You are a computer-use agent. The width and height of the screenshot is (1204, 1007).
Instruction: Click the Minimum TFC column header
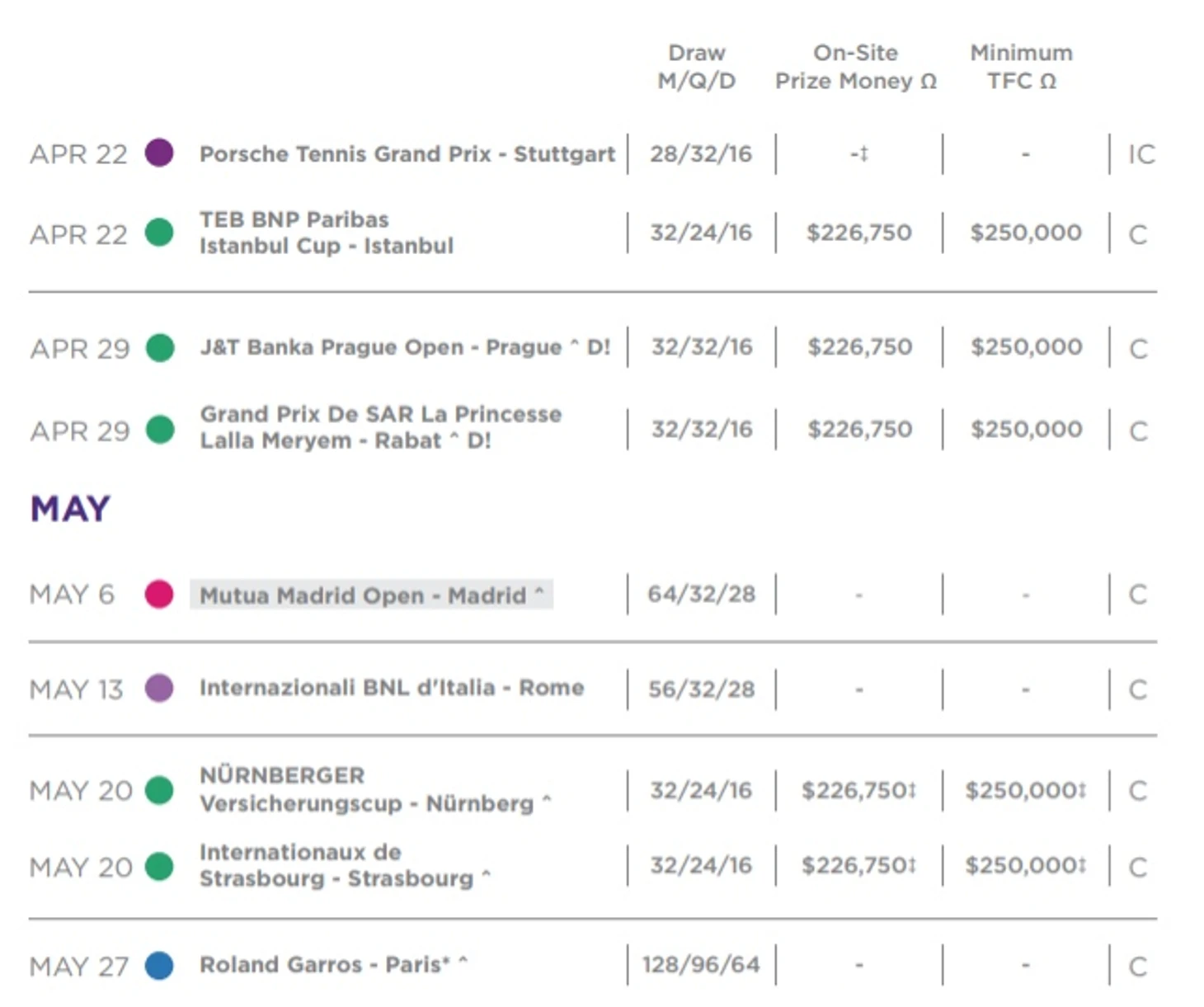[x=1021, y=67]
